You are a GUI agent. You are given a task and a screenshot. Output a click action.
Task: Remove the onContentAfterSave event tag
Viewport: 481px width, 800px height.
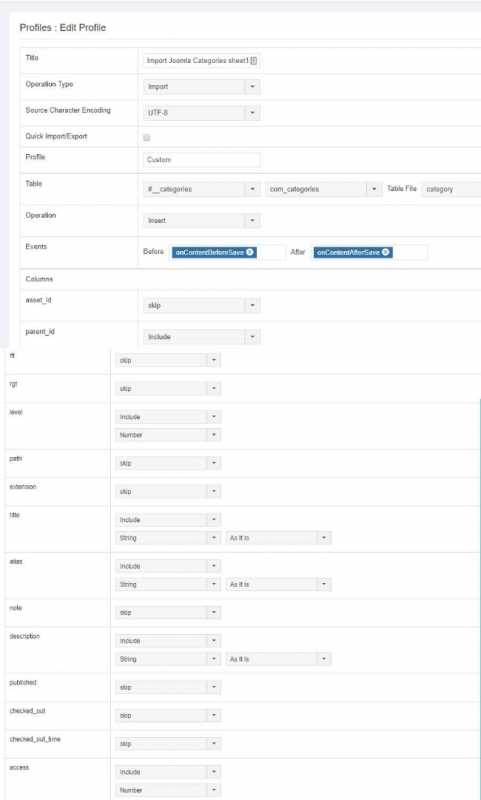(x=386, y=252)
